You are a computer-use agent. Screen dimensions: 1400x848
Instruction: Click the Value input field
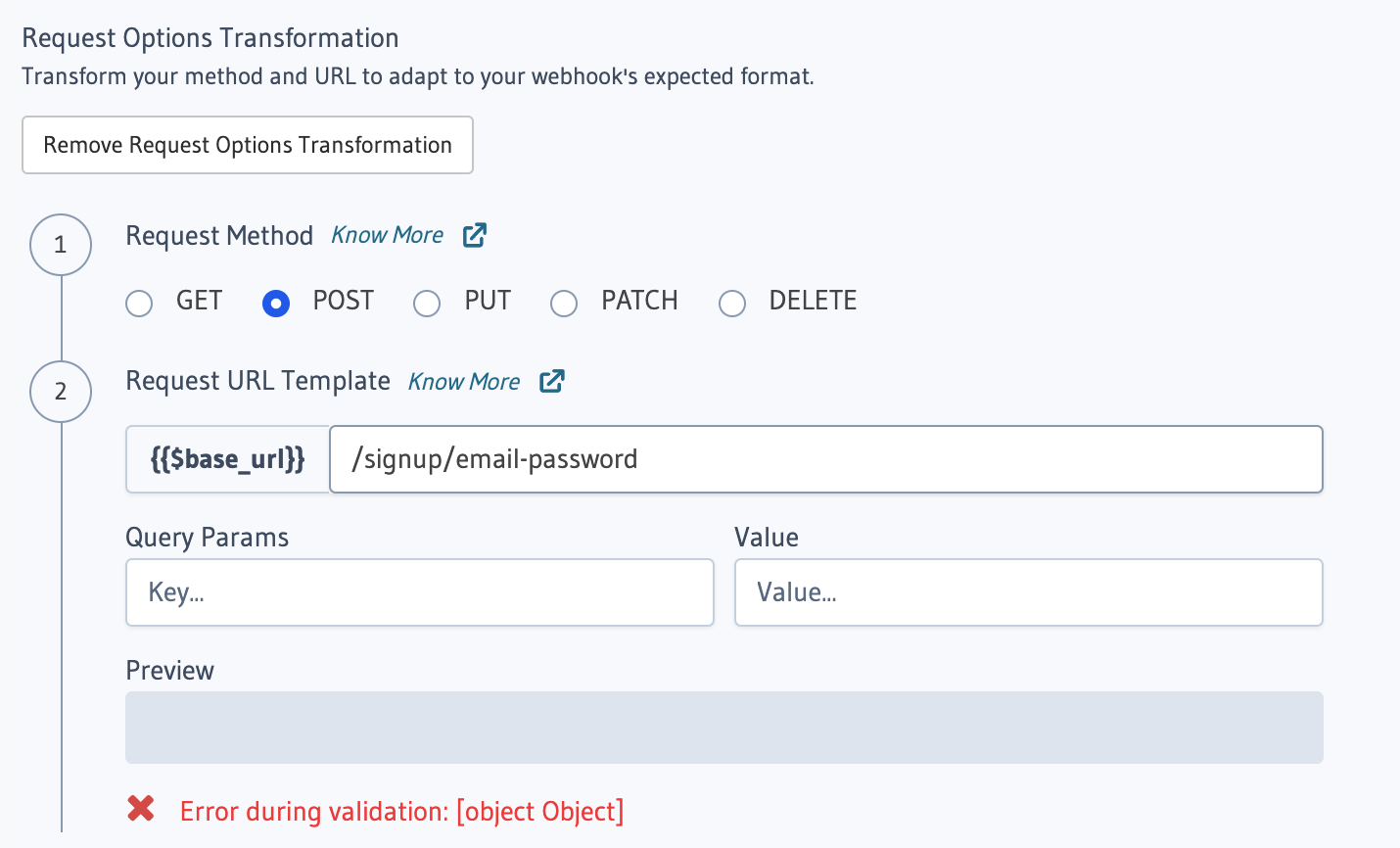(x=1028, y=591)
